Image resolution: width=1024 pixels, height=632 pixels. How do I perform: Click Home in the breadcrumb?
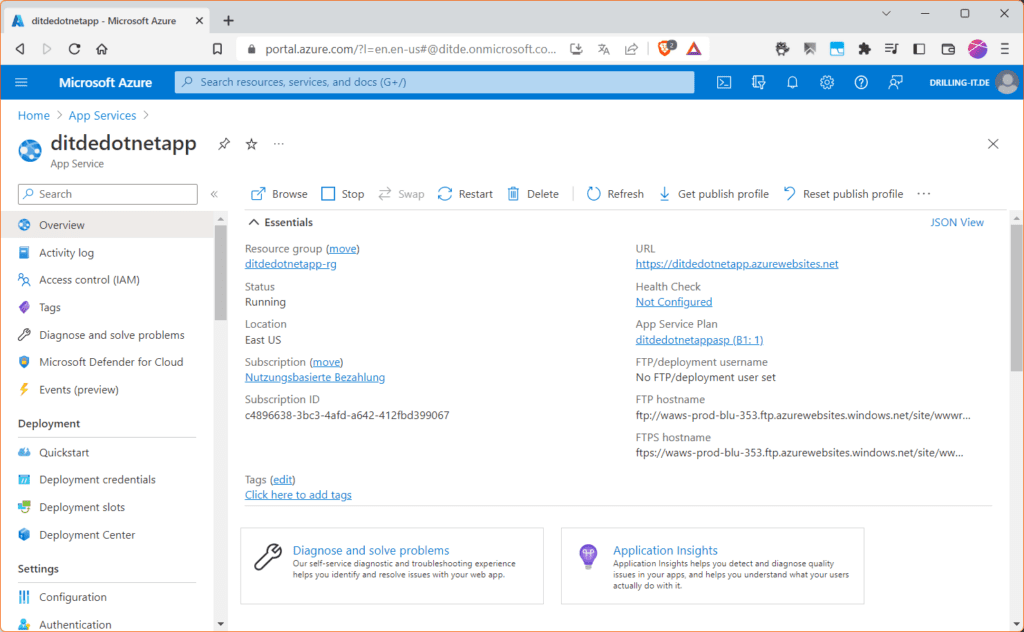pyautogui.click(x=33, y=116)
